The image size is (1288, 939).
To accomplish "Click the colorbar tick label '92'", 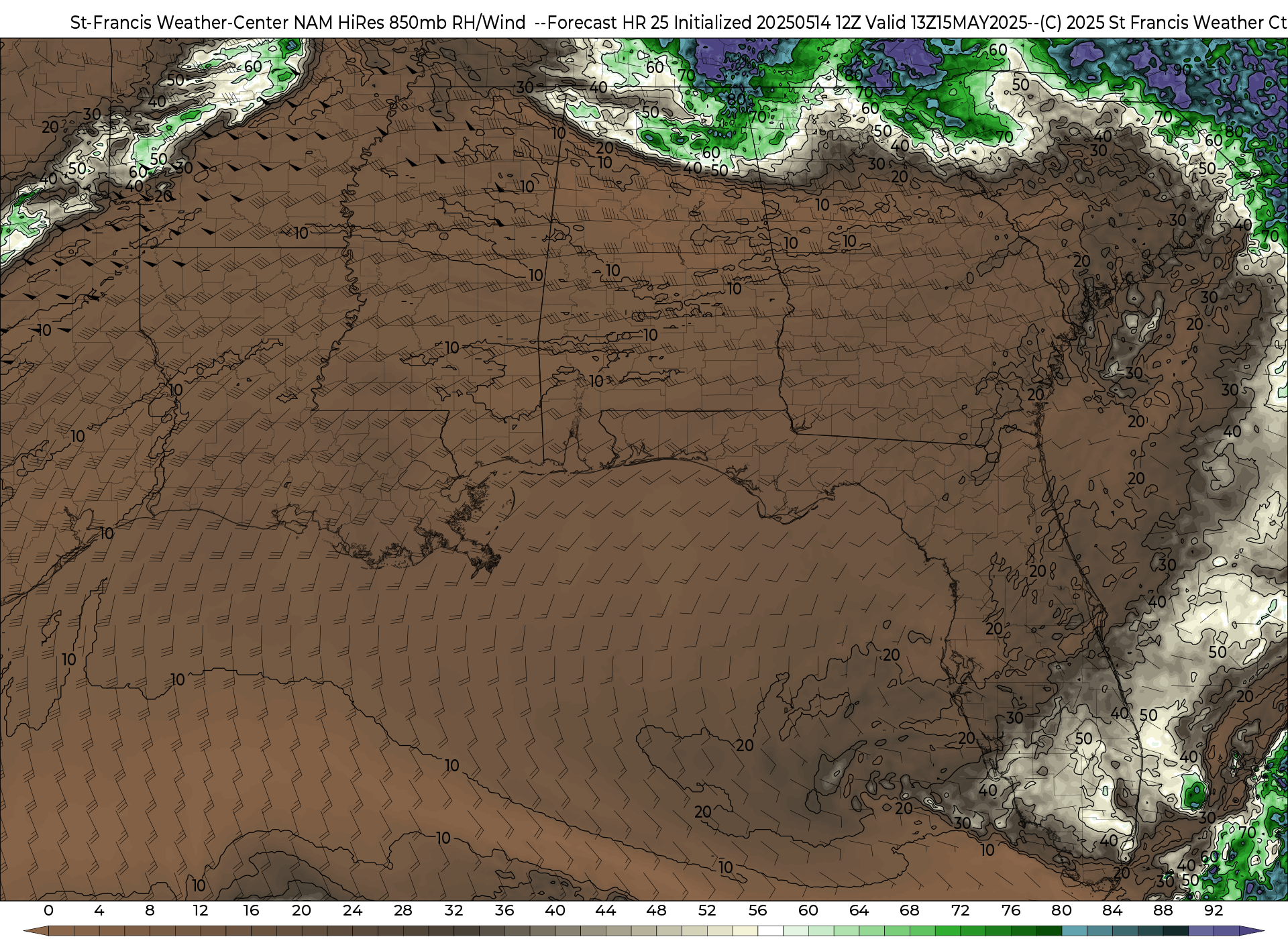I will coord(1214,911).
